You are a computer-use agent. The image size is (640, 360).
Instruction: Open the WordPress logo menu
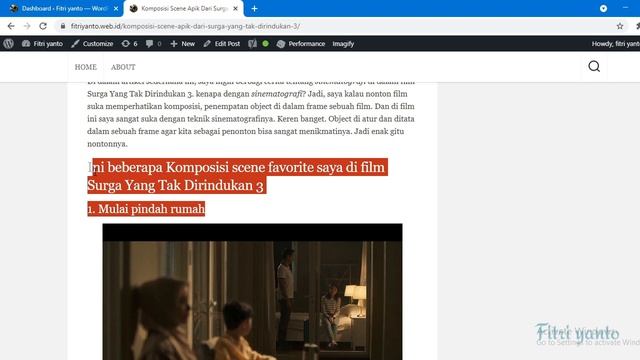point(9,44)
